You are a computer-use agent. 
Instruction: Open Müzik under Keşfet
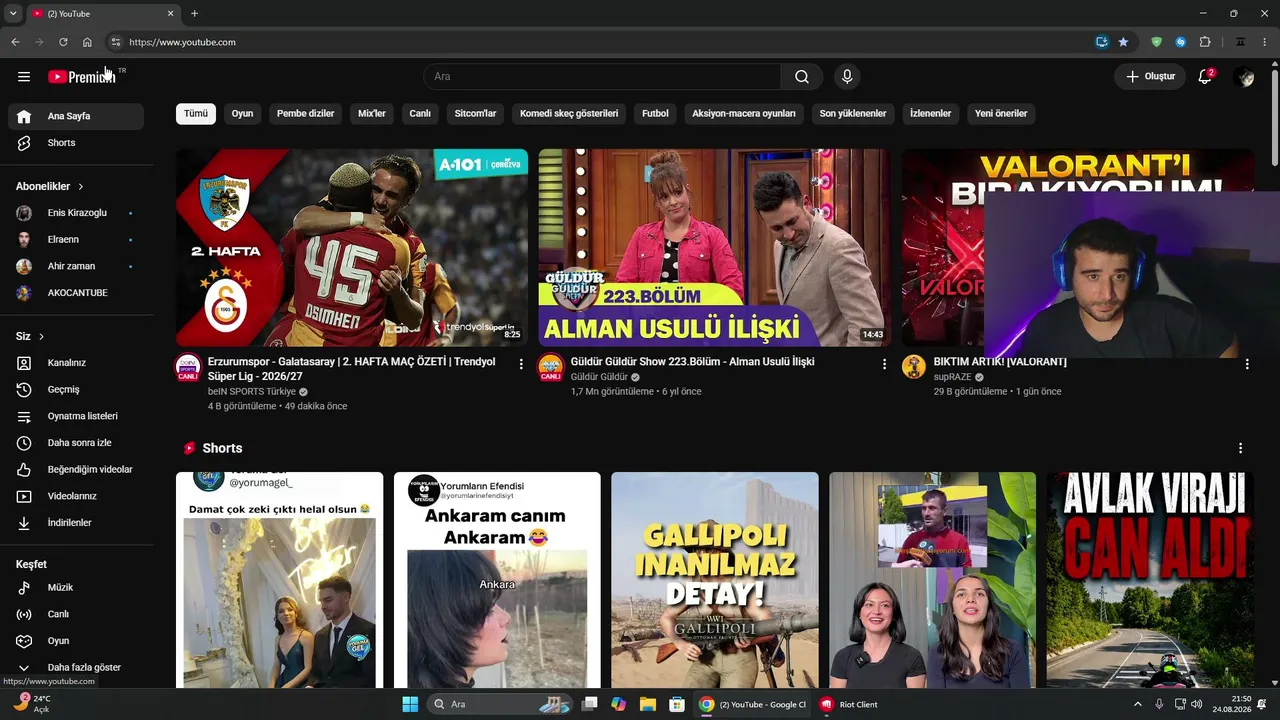click(x=76, y=588)
